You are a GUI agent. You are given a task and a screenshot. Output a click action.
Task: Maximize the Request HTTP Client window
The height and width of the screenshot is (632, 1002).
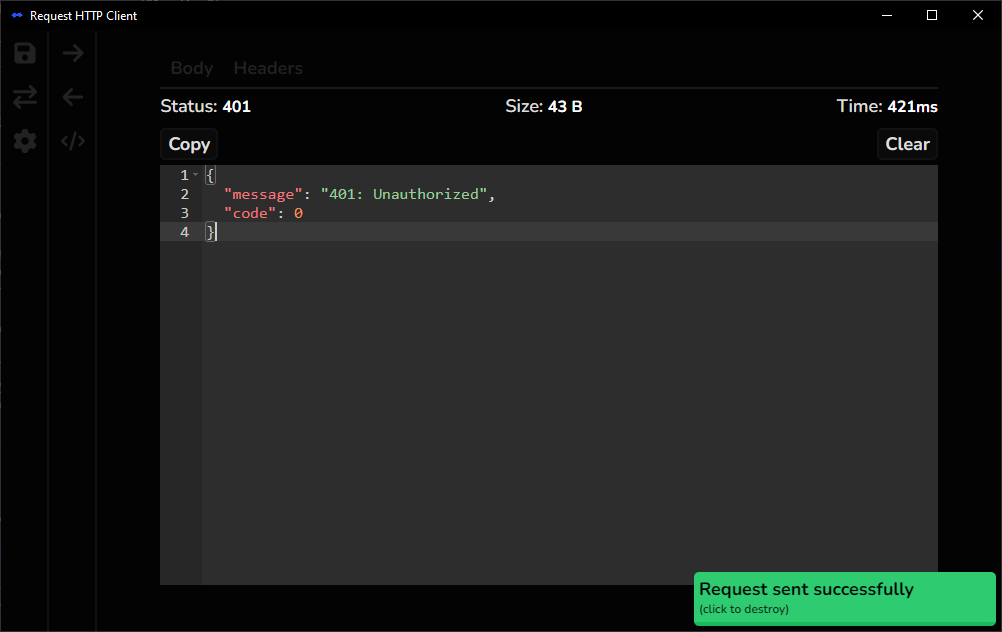pos(932,15)
